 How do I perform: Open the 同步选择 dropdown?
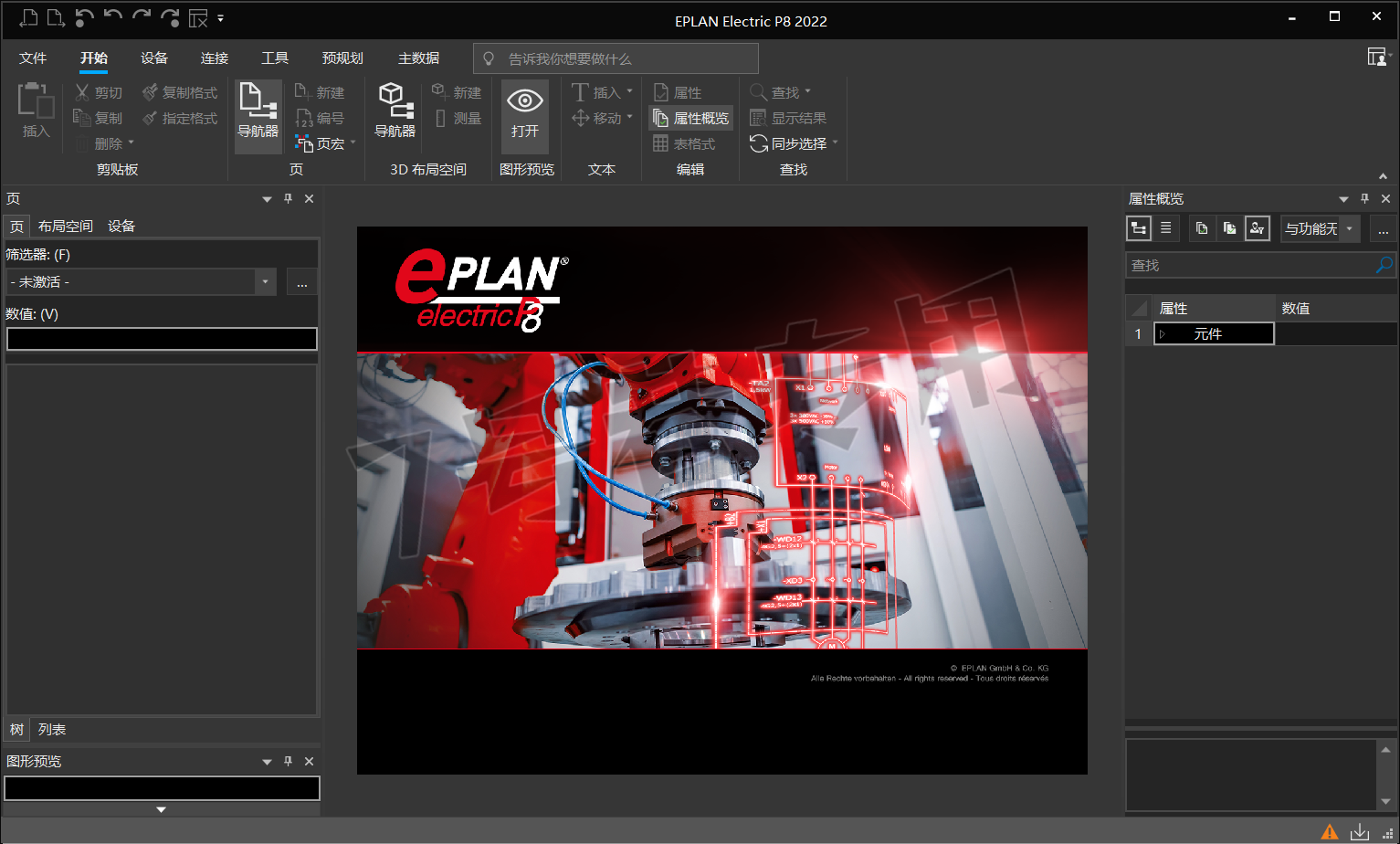click(835, 142)
